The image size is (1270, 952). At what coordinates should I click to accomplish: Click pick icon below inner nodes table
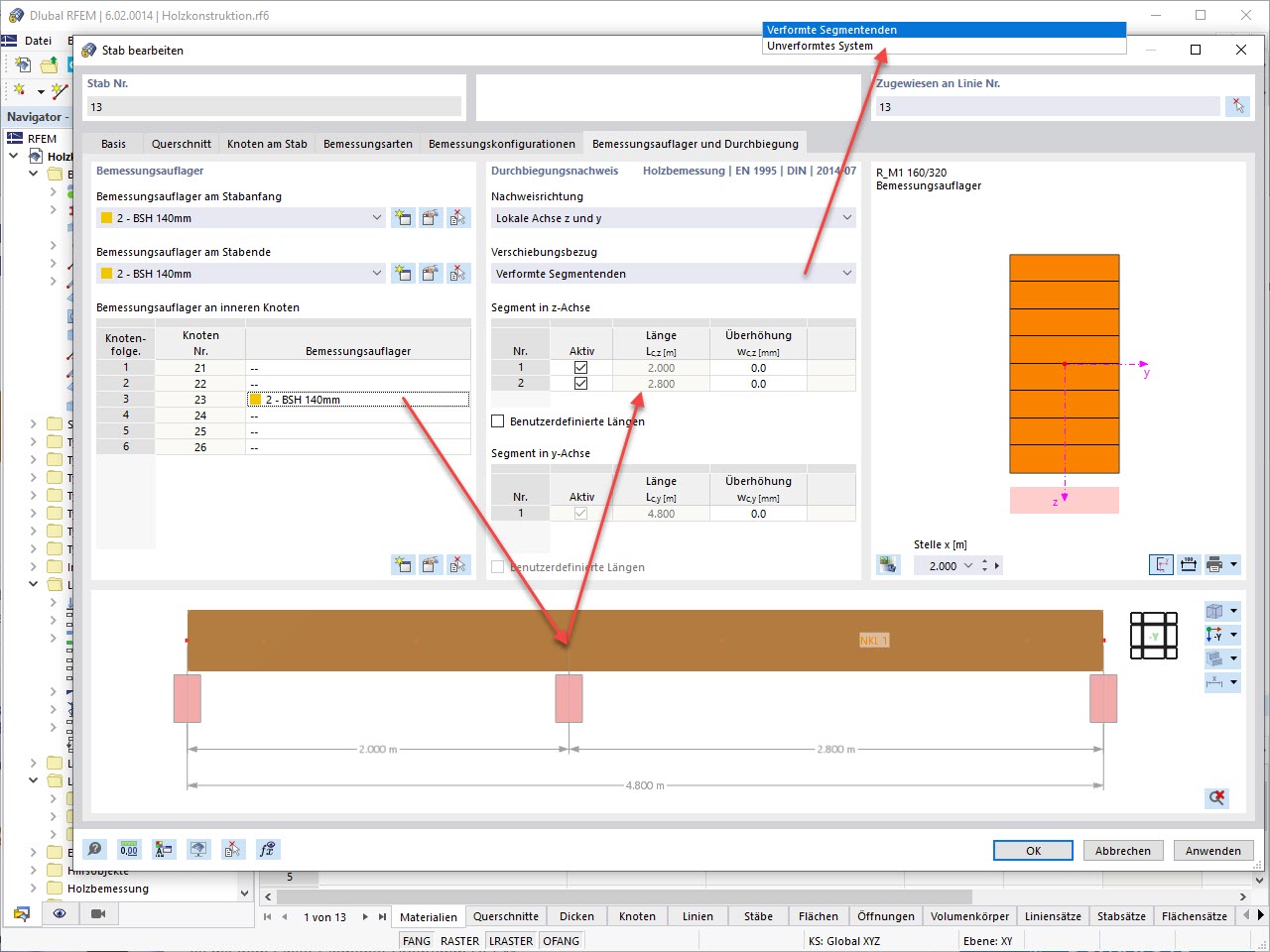458,565
